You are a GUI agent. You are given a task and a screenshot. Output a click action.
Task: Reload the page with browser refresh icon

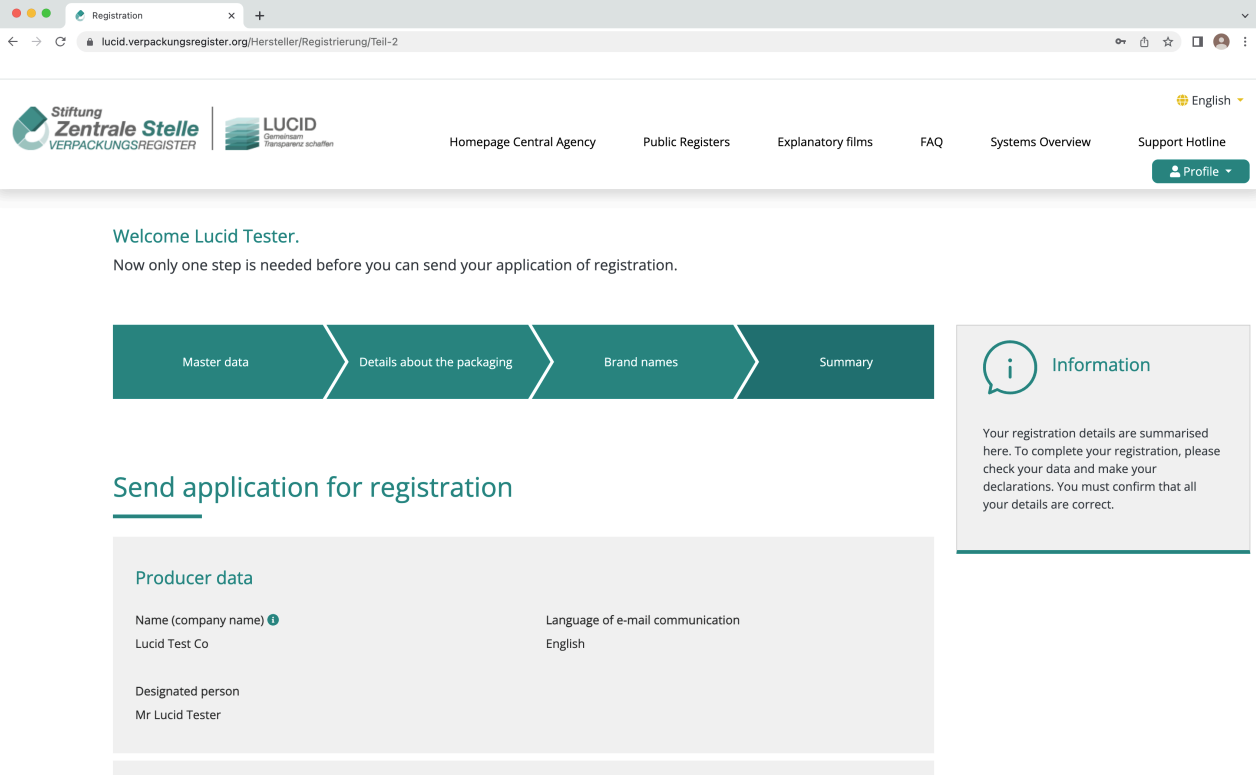(x=60, y=42)
